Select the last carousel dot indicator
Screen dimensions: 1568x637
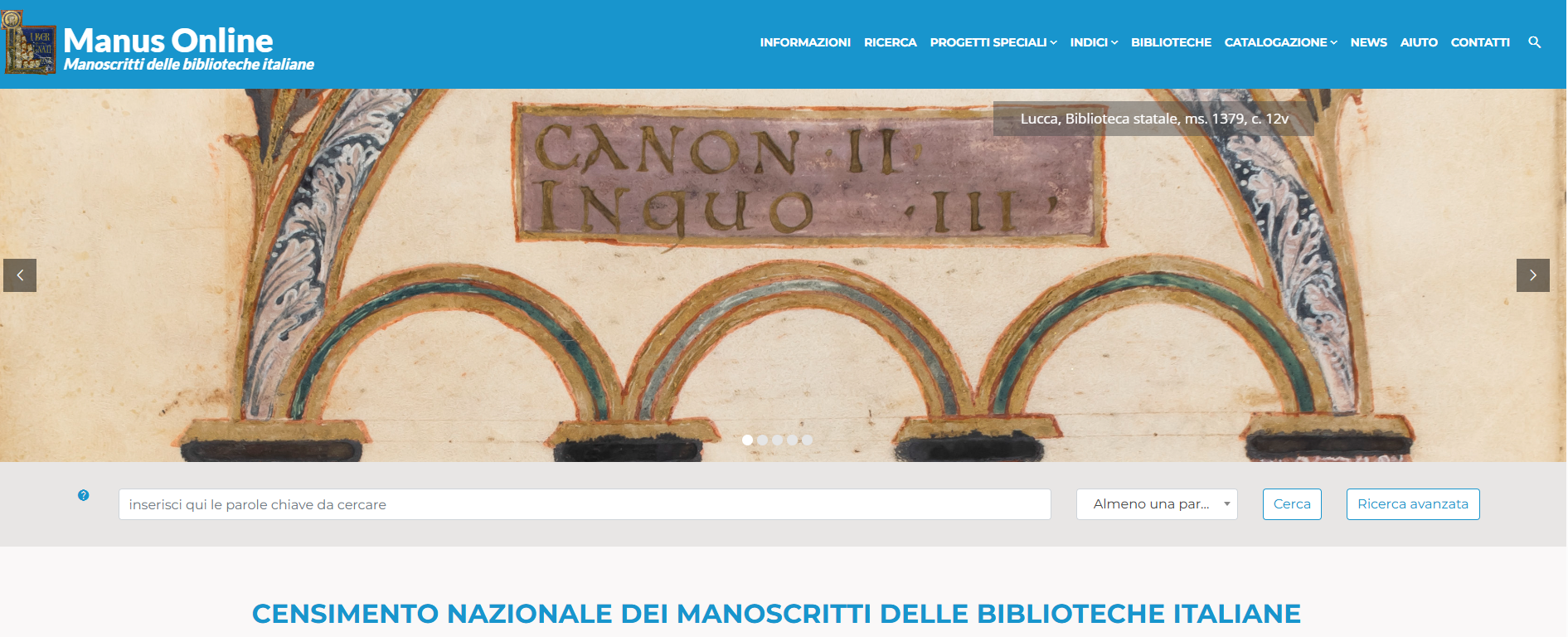807,440
